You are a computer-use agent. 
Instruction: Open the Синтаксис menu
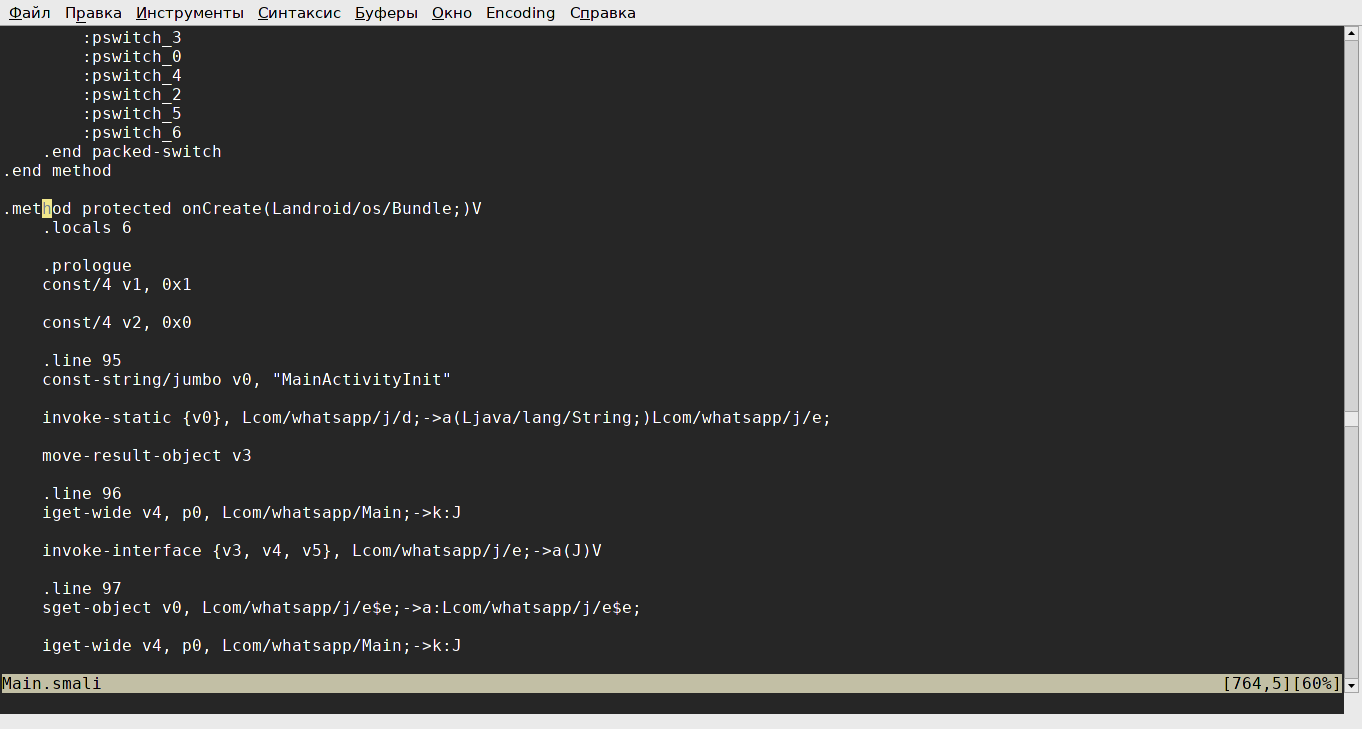(x=299, y=13)
